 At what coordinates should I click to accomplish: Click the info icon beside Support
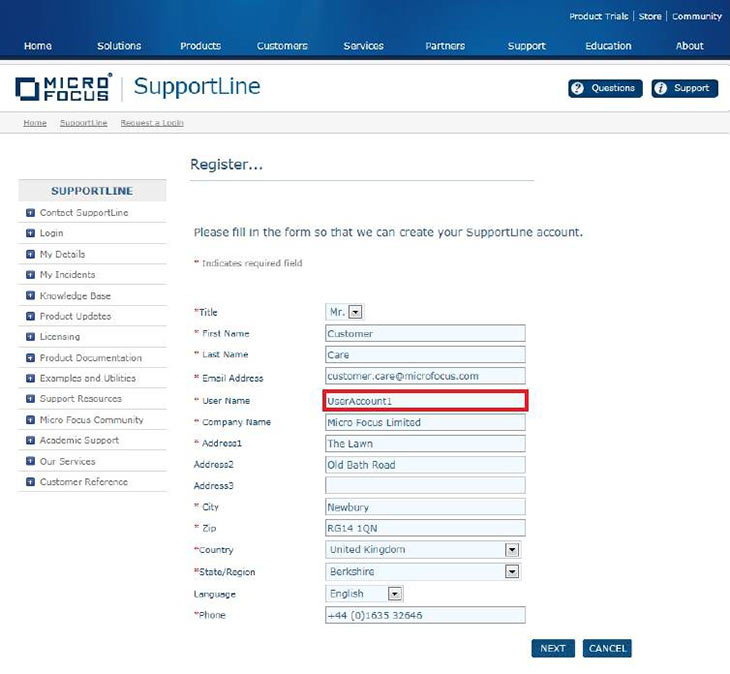[660, 88]
